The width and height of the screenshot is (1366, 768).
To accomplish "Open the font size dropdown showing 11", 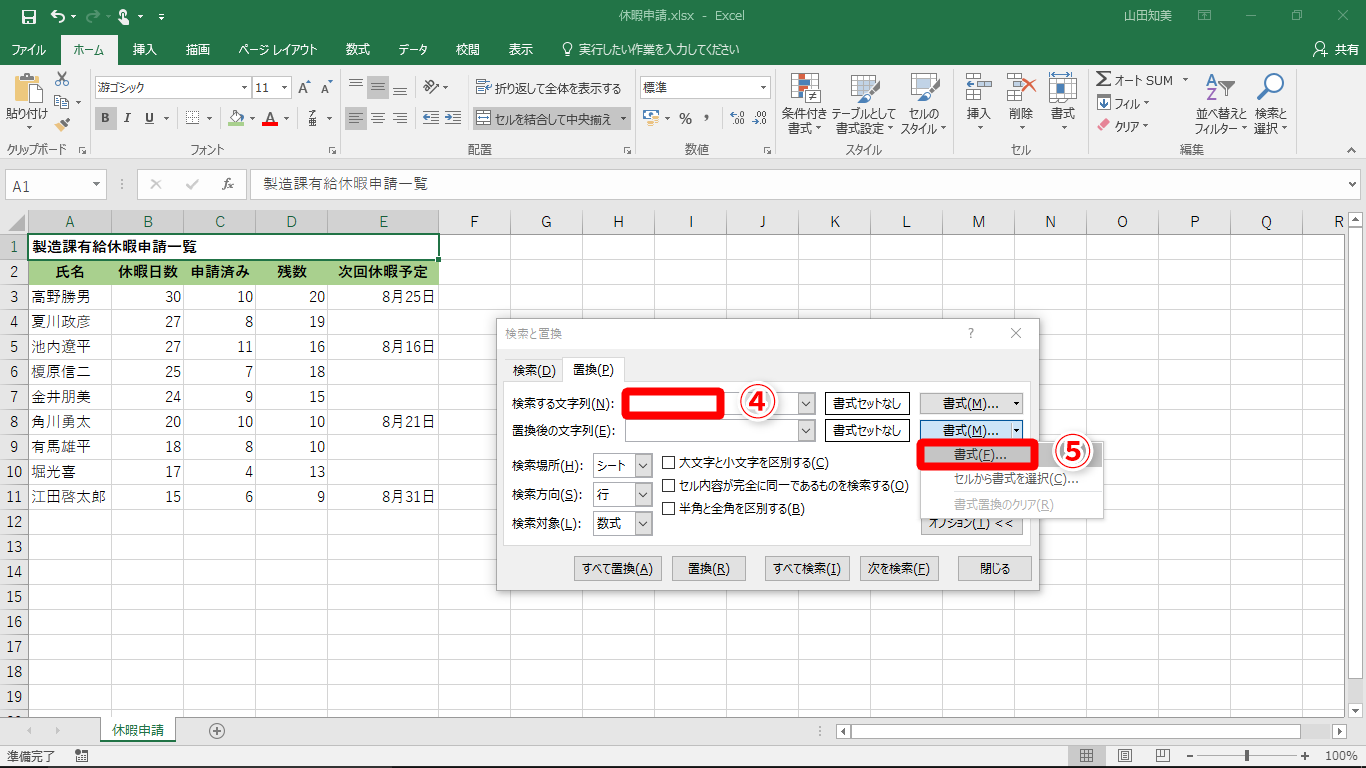I will pyautogui.click(x=285, y=88).
